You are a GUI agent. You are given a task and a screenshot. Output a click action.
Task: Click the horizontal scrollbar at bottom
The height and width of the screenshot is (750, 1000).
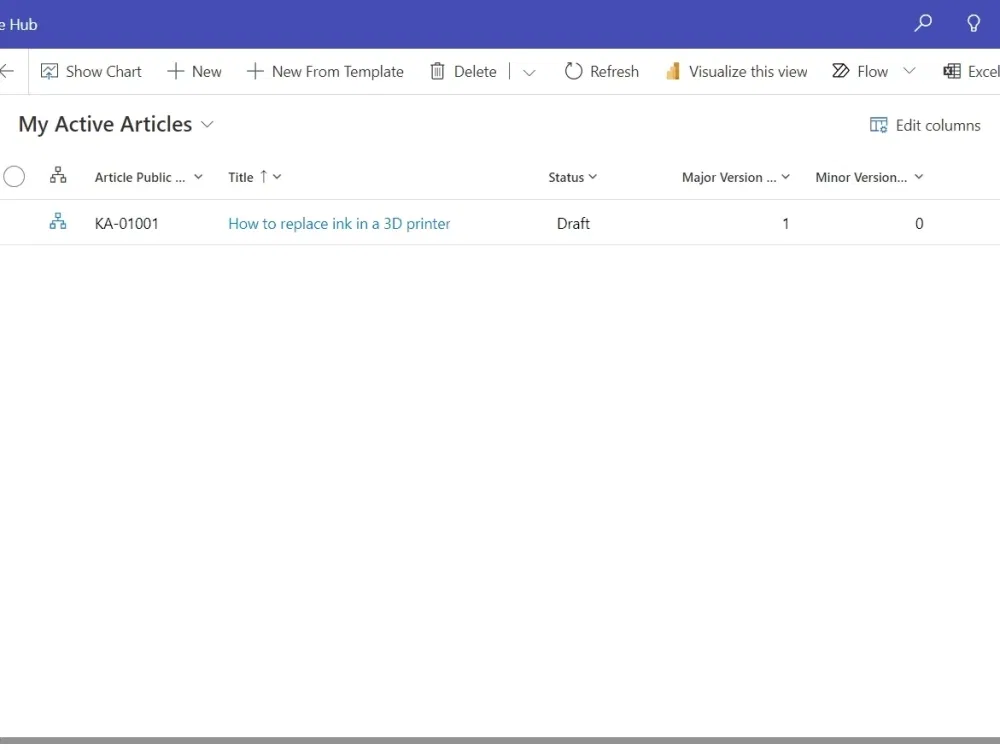pos(500,740)
